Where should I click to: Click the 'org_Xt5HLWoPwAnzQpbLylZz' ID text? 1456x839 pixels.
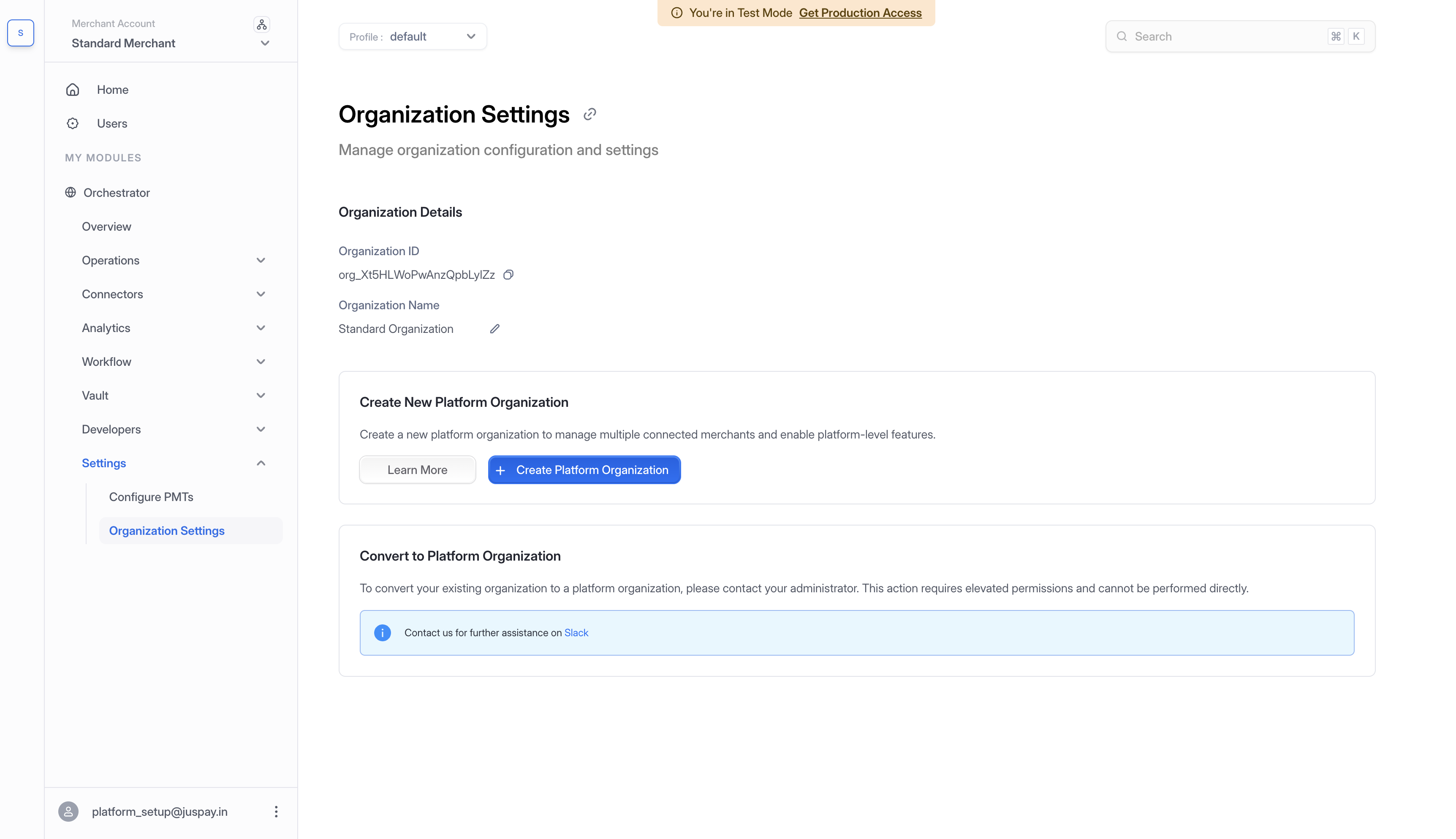pos(416,275)
